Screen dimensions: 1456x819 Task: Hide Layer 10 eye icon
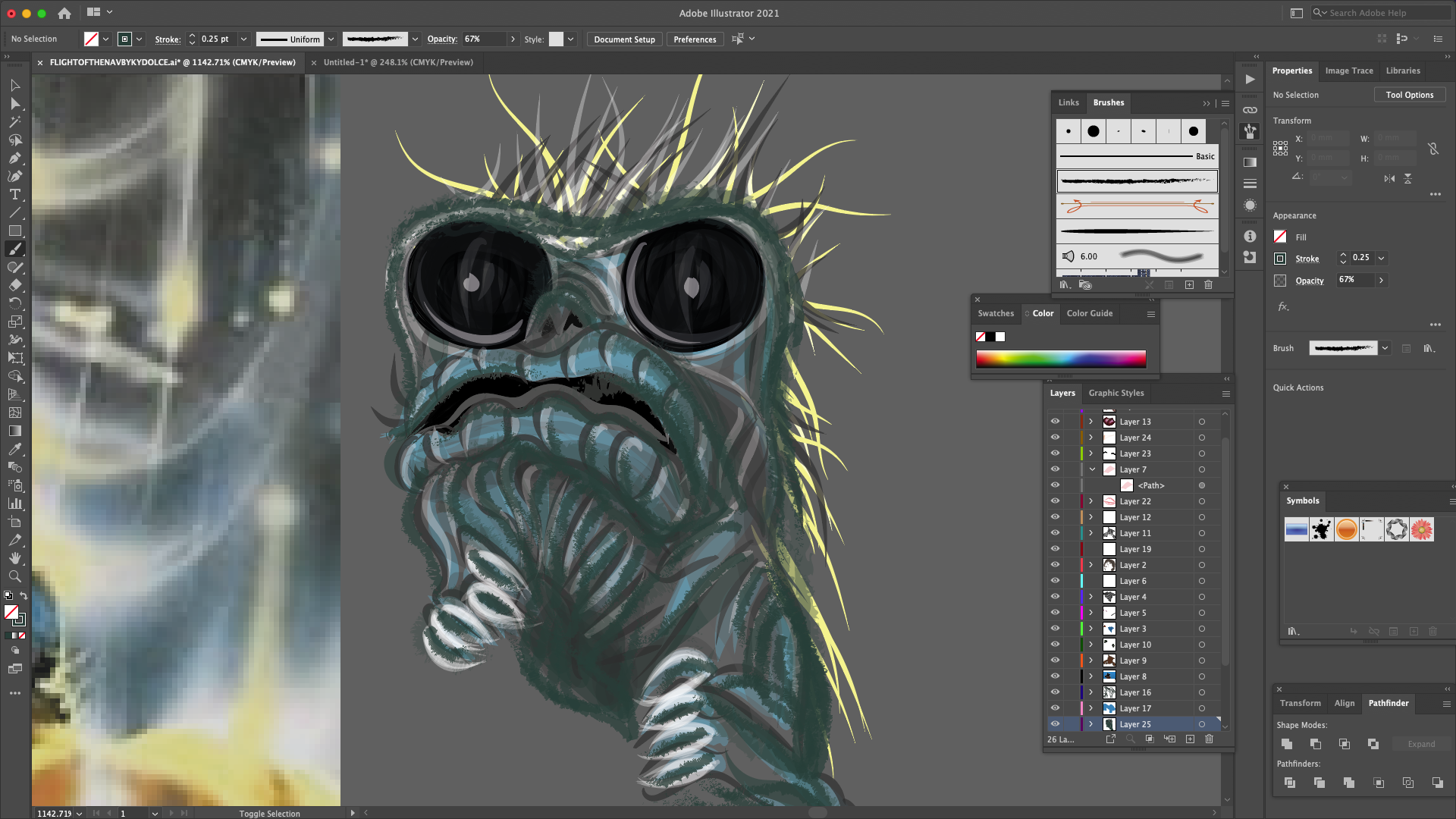click(1055, 645)
